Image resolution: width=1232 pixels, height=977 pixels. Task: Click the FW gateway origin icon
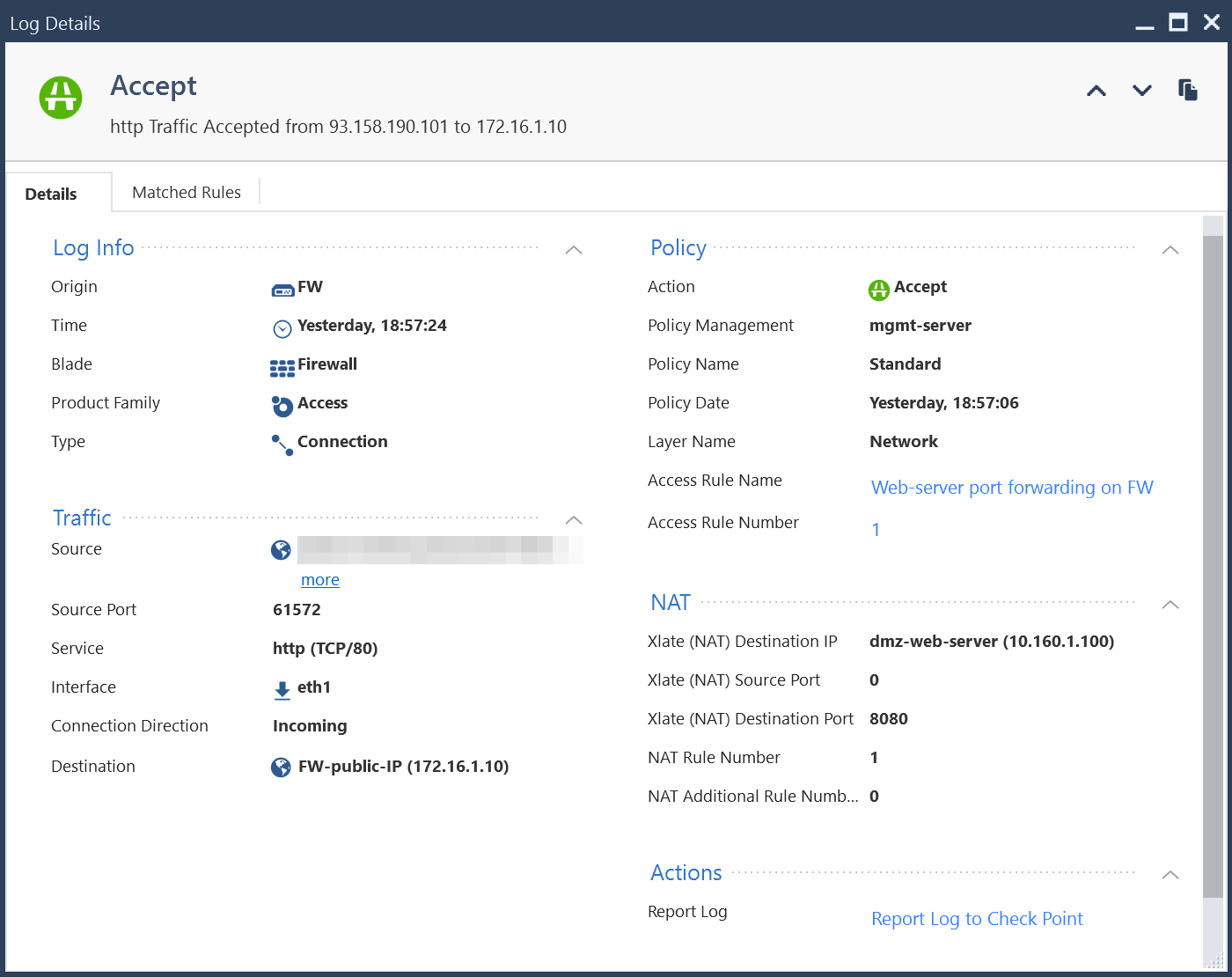click(x=282, y=290)
